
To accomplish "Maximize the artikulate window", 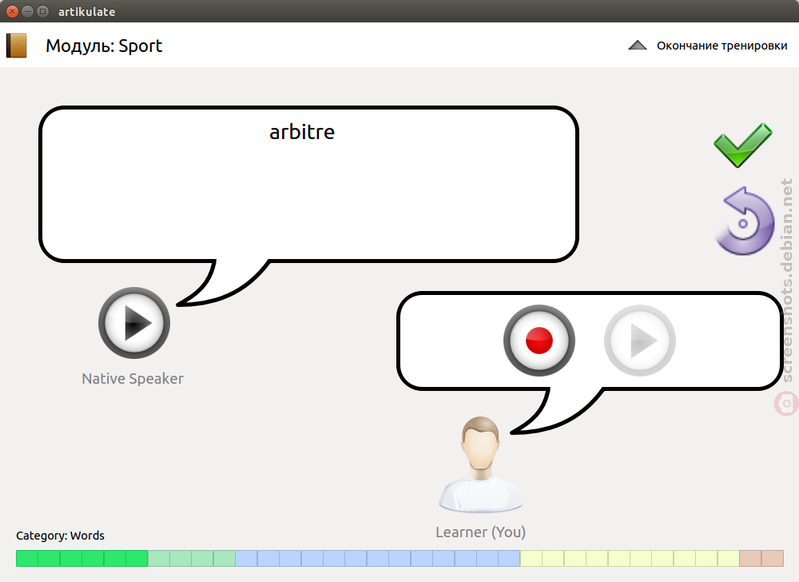I will 43,11.
